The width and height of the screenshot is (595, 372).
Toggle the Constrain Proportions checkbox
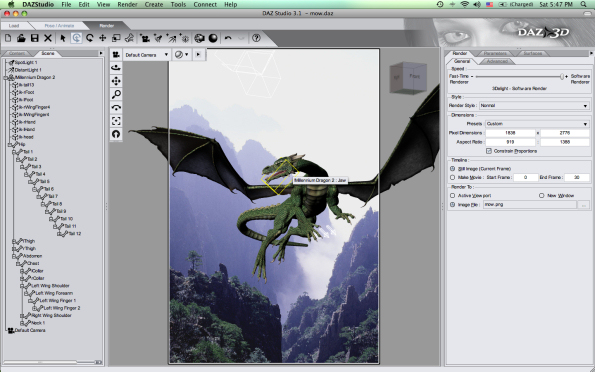point(489,151)
